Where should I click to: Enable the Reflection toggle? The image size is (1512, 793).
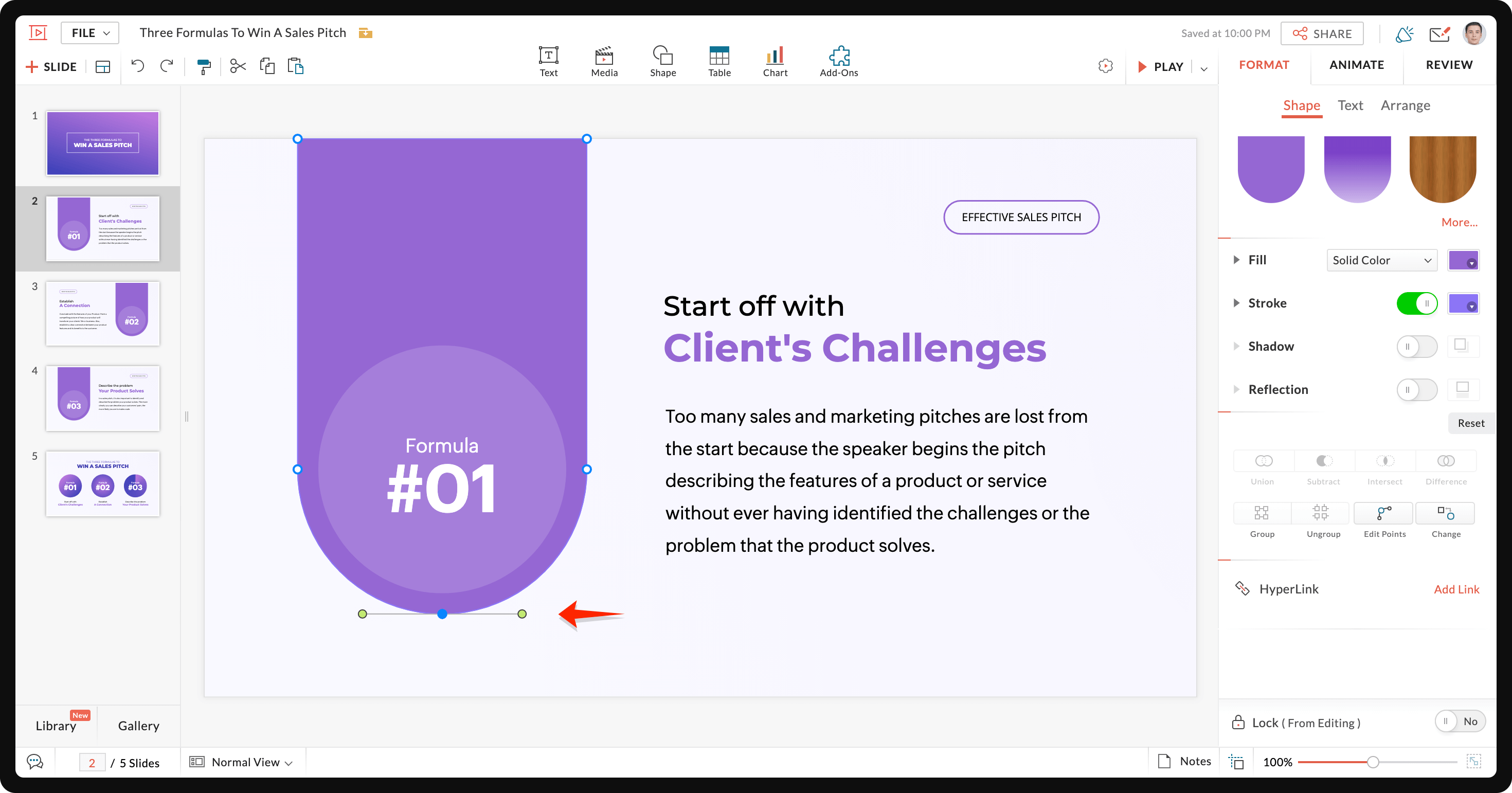pyautogui.click(x=1417, y=389)
